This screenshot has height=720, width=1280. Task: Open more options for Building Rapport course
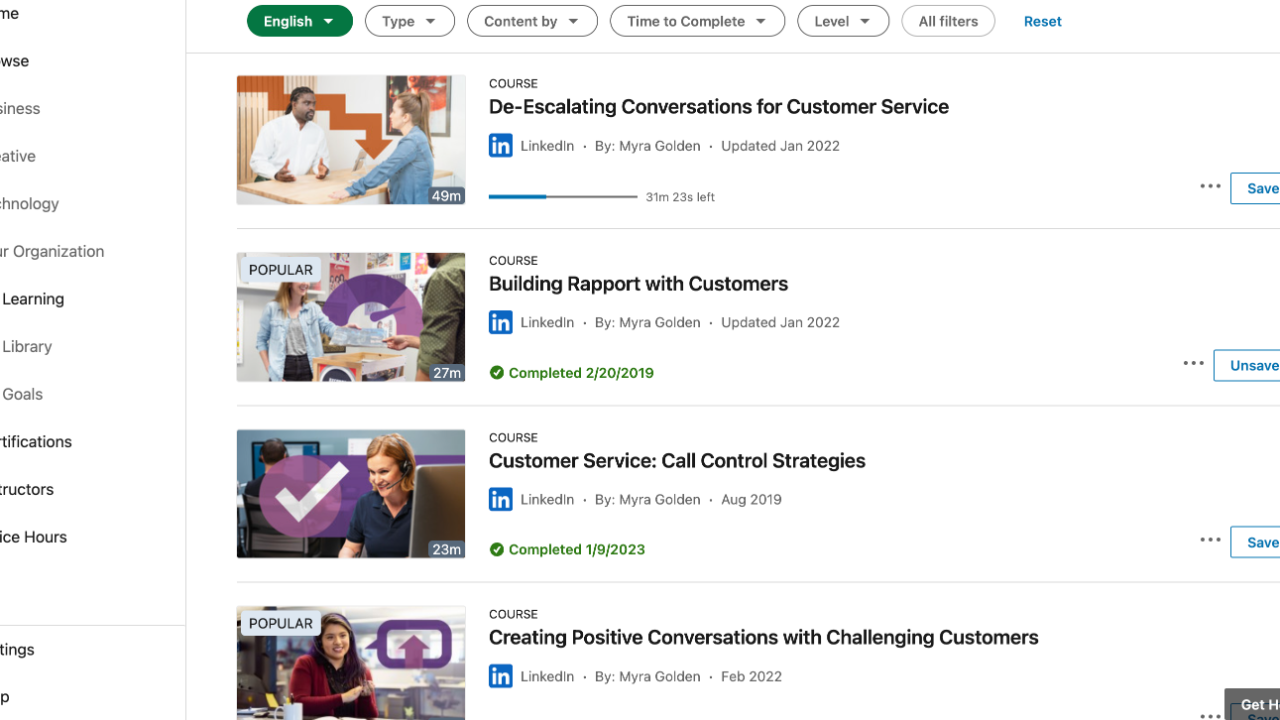[1193, 364]
